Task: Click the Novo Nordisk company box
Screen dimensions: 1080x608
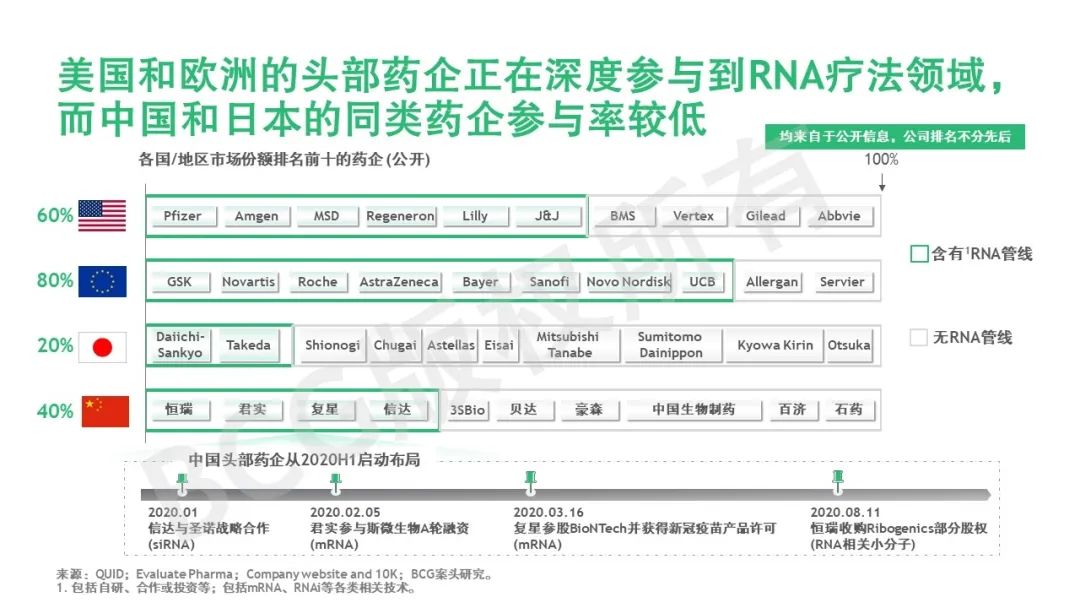Action: tap(628, 282)
